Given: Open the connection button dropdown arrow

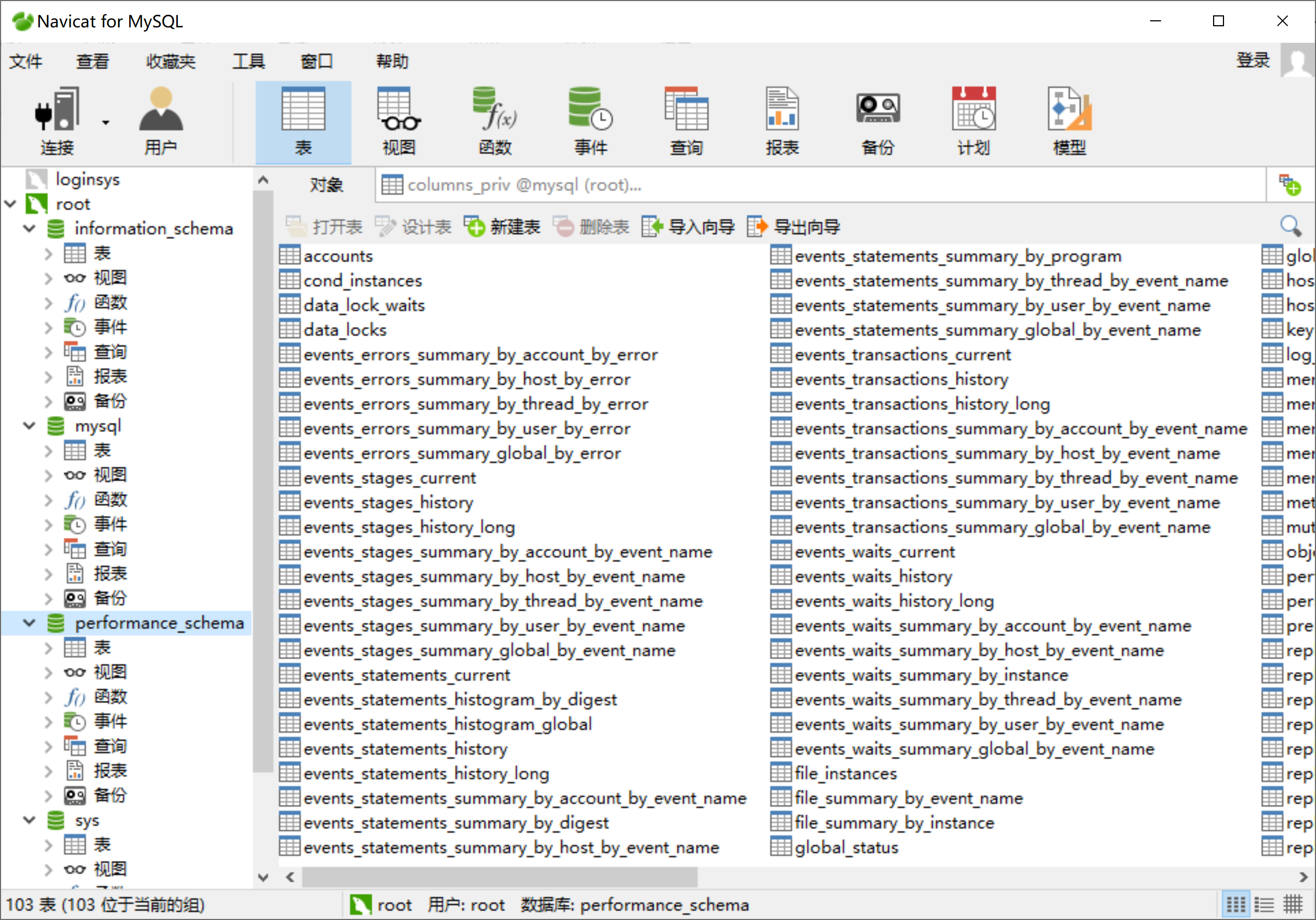Looking at the screenshot, I should point(106,123).
